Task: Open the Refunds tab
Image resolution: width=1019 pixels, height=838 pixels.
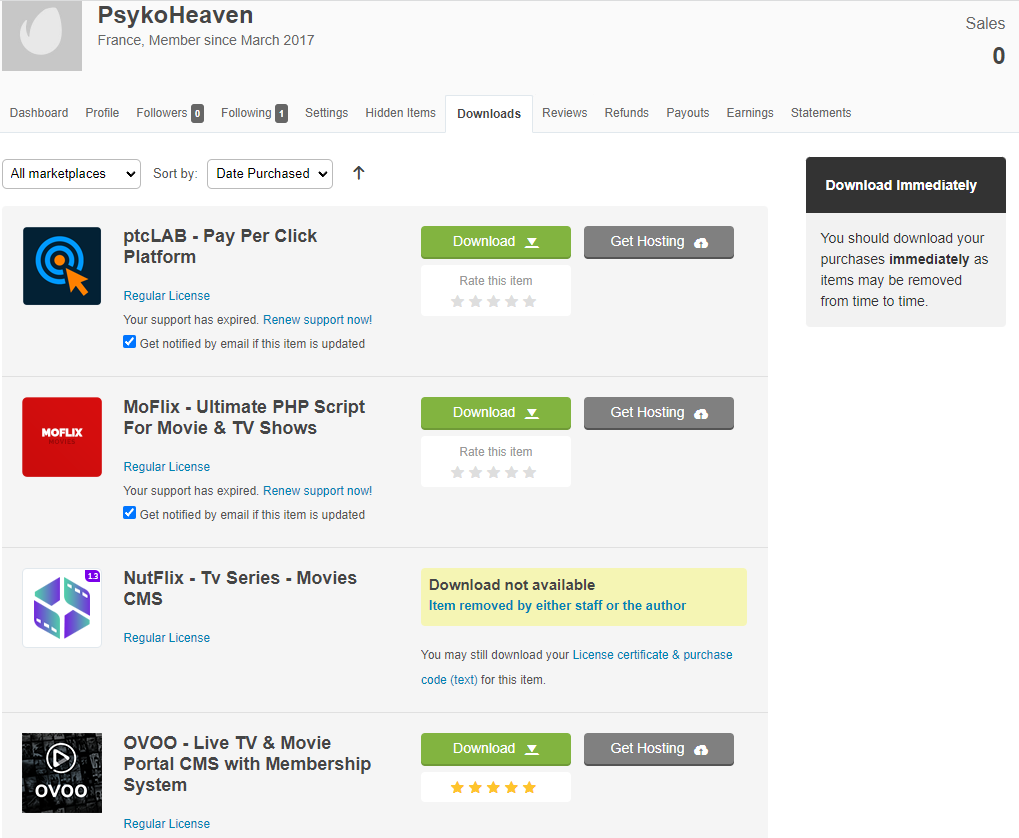Action: click(x=626, y=112)
